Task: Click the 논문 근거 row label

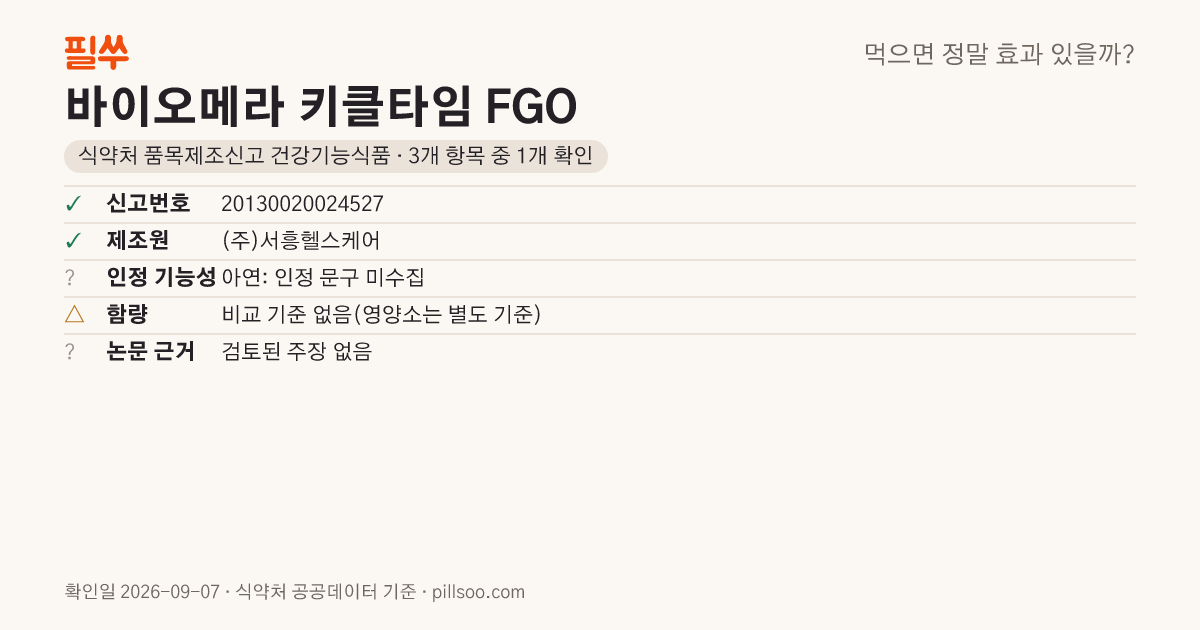Action: (150, 352)
